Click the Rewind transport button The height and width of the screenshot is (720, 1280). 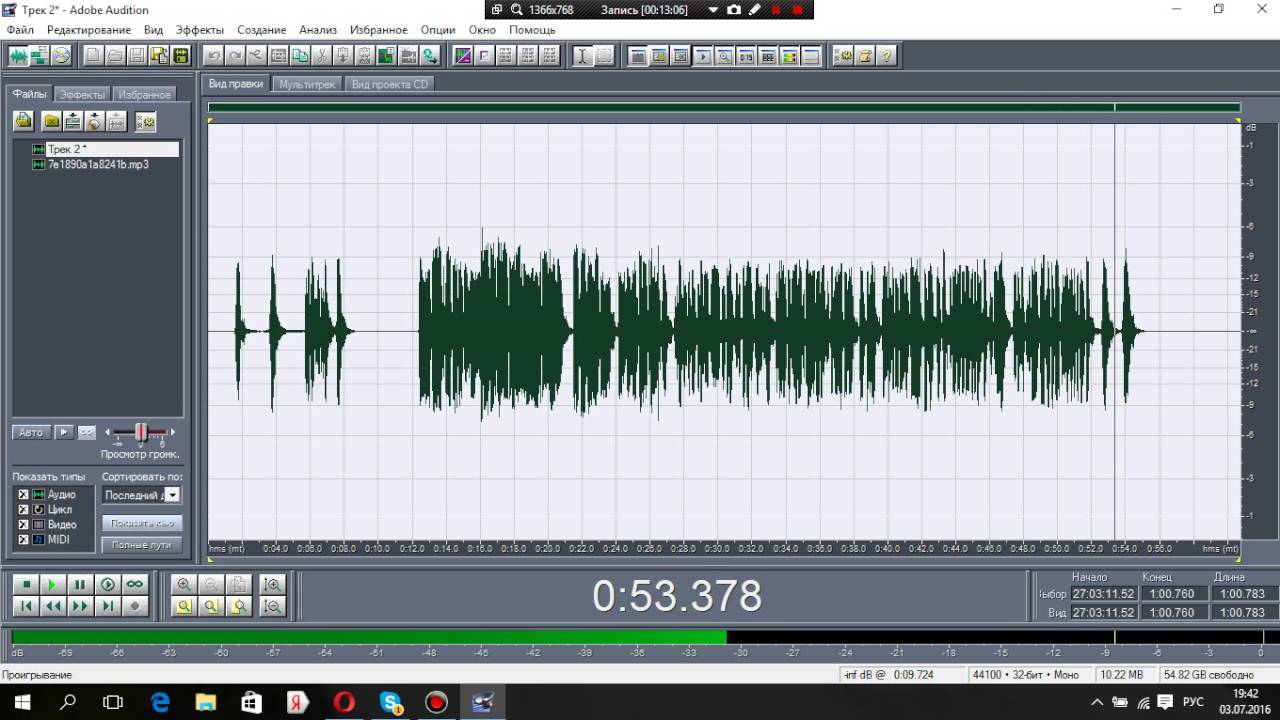click(53, 606)
